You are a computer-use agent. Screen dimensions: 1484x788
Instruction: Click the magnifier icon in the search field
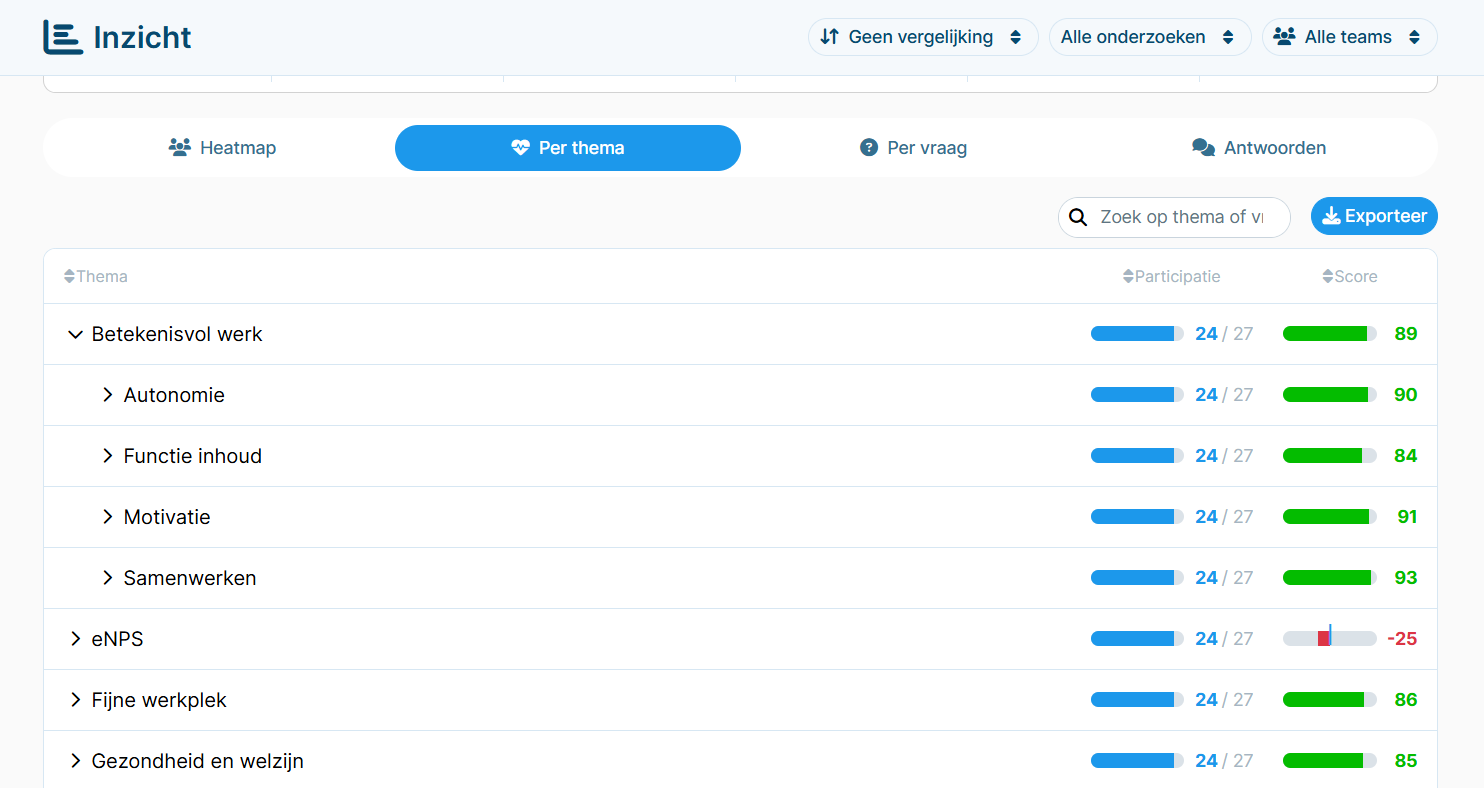(1078, 217)
